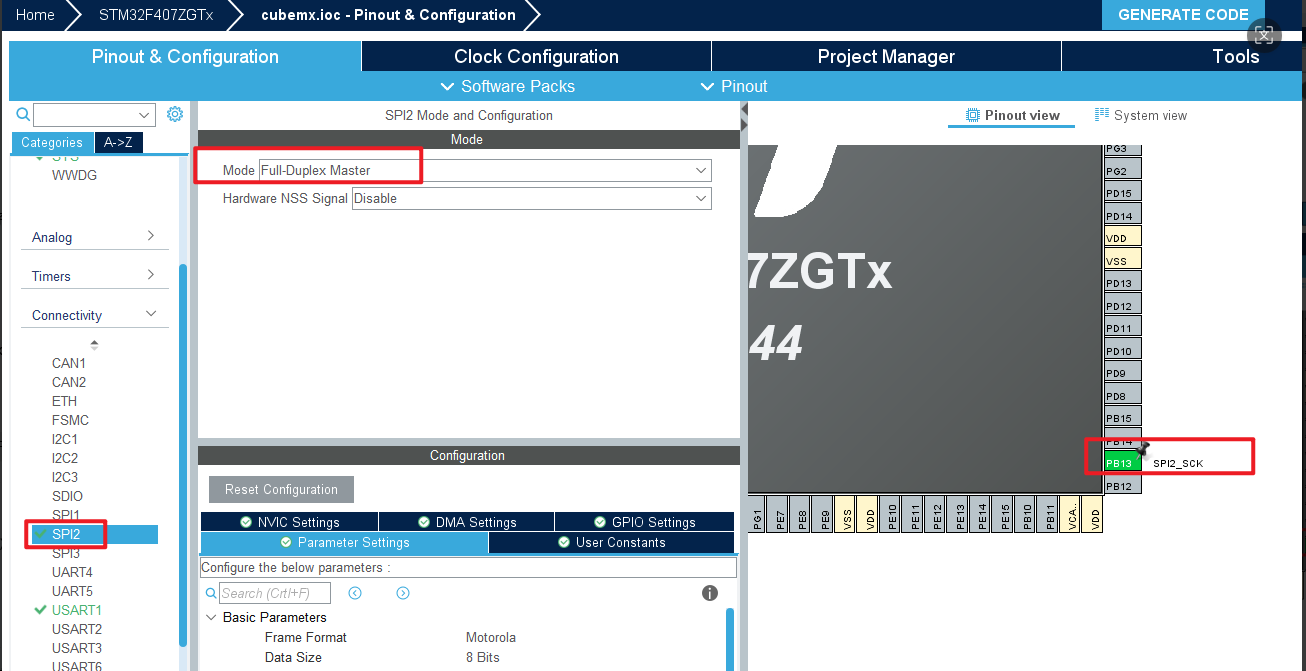Select CAN1 in peripheral list
The width and height of the screenshot is (1306, 671).
(x=69, y=363)
